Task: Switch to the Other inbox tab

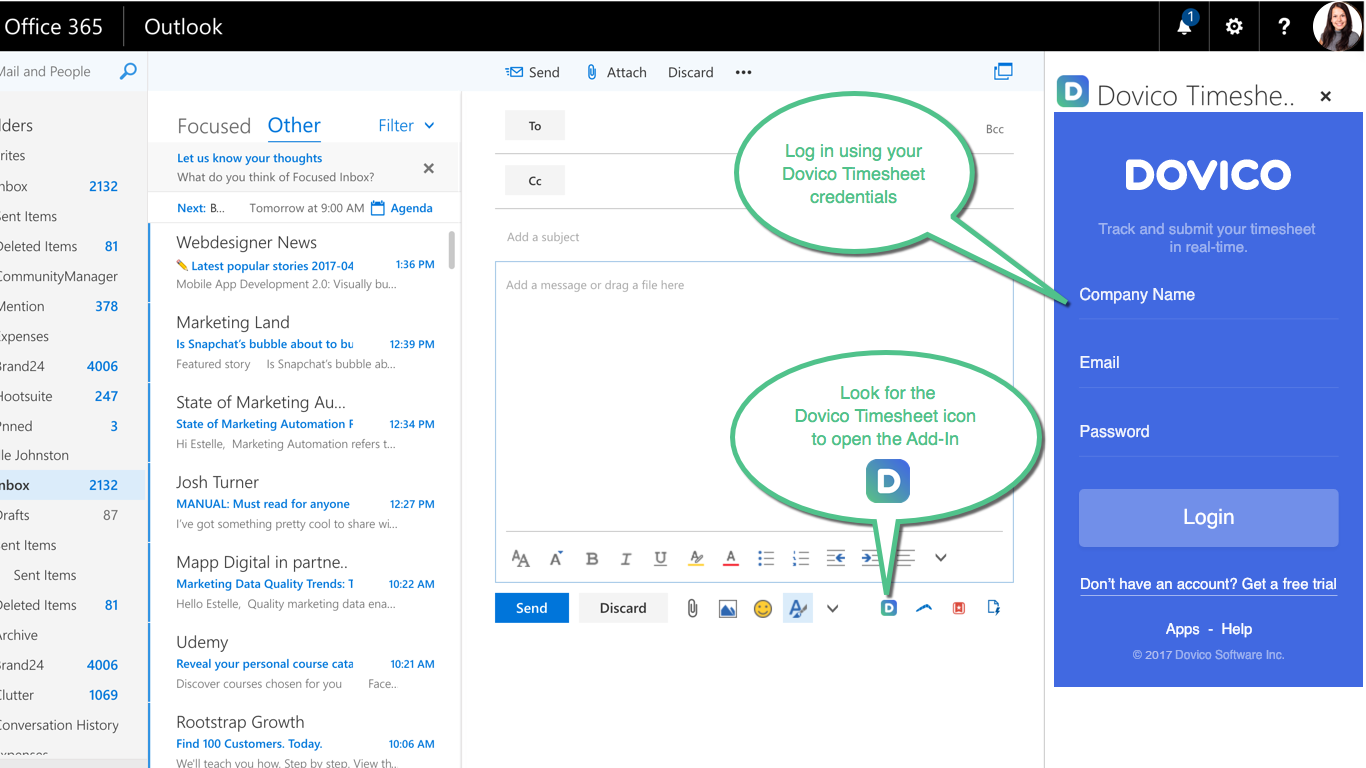Action: pos(294,126)
